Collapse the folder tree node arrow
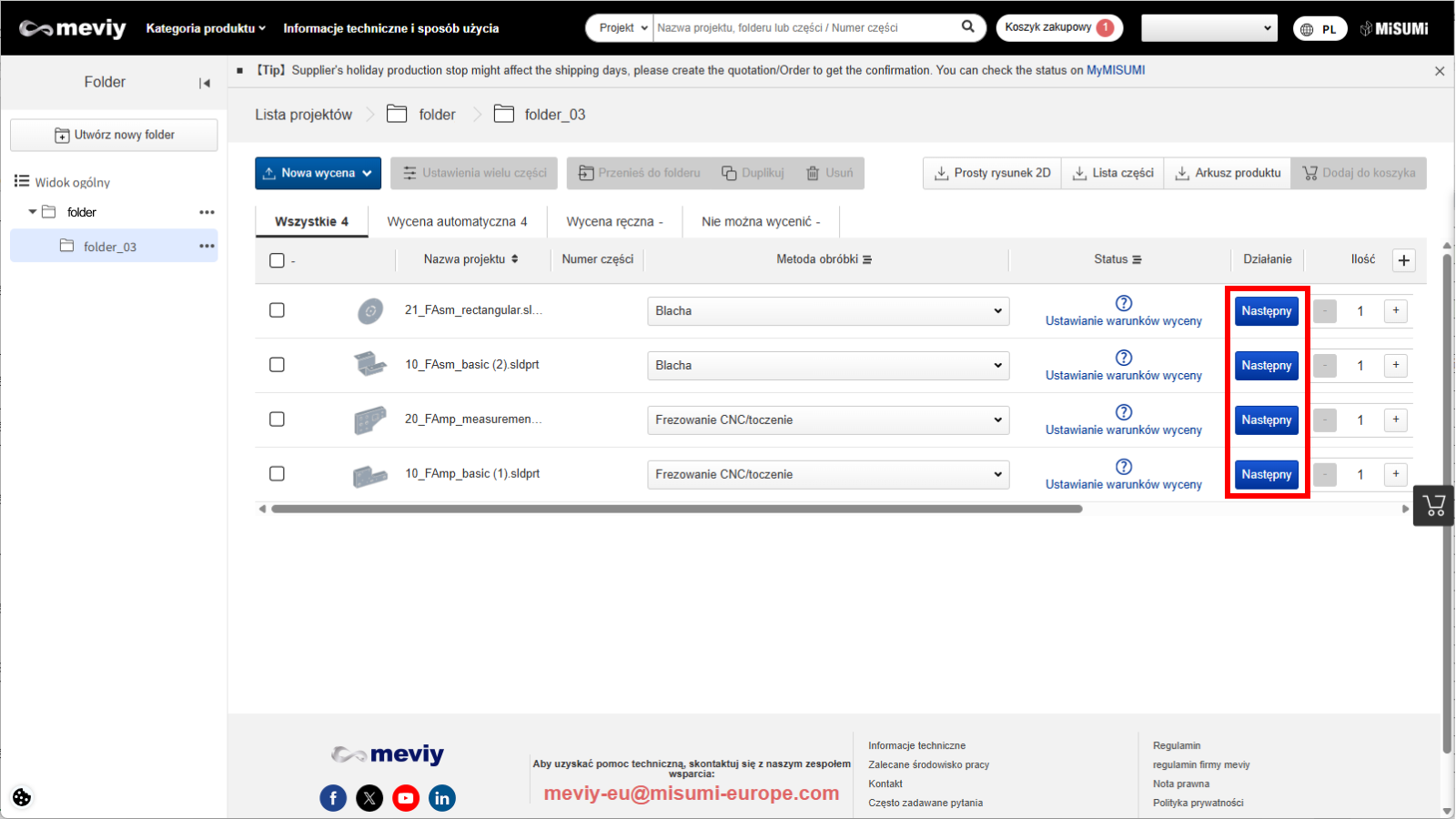 coord(33,212)
